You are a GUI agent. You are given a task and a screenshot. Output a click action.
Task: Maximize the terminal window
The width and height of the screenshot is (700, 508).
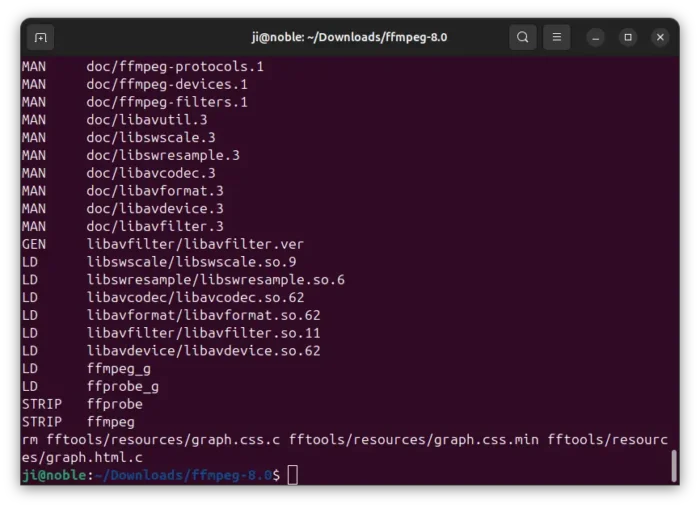coord(628,37)
